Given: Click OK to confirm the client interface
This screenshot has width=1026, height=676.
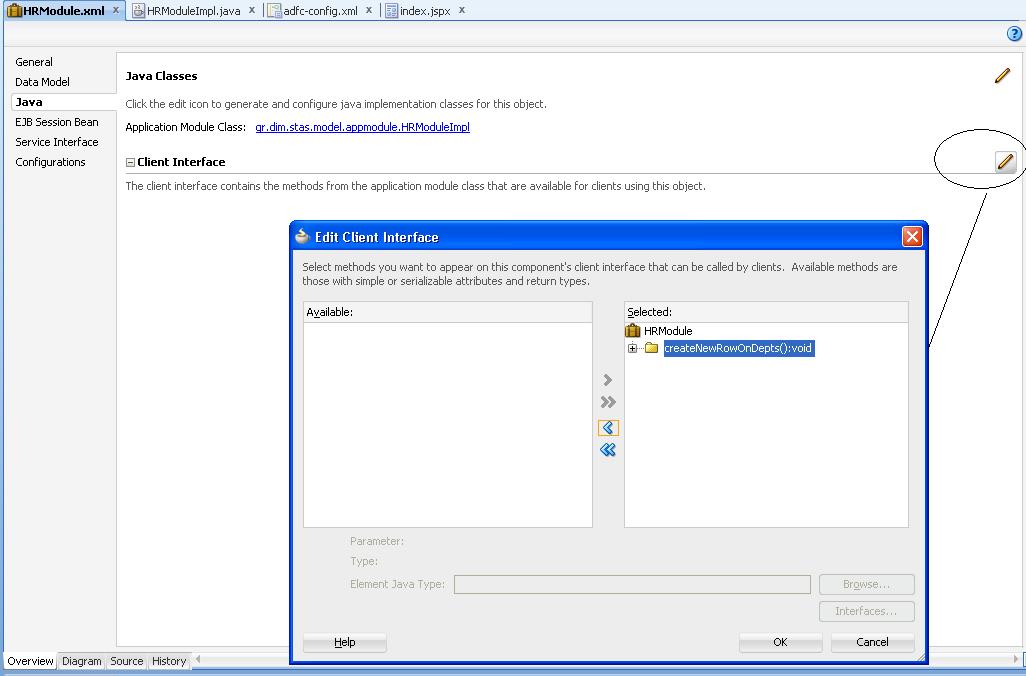Looking at the screenshot, I should [780, 642].
